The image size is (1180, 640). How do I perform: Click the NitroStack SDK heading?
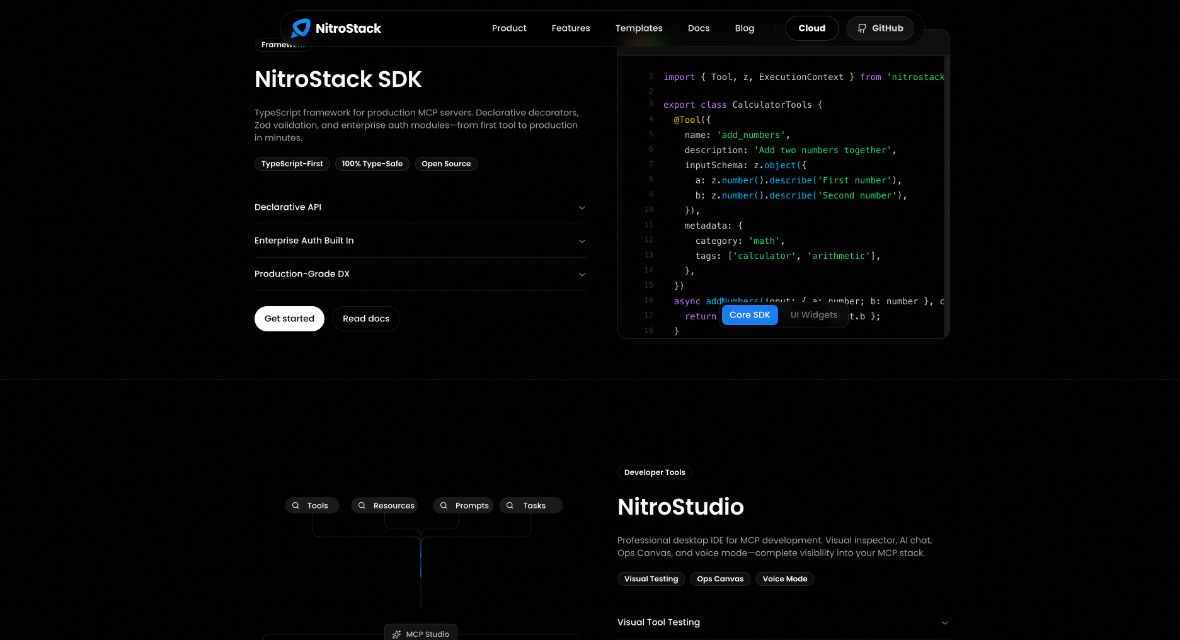click(338, 79)
